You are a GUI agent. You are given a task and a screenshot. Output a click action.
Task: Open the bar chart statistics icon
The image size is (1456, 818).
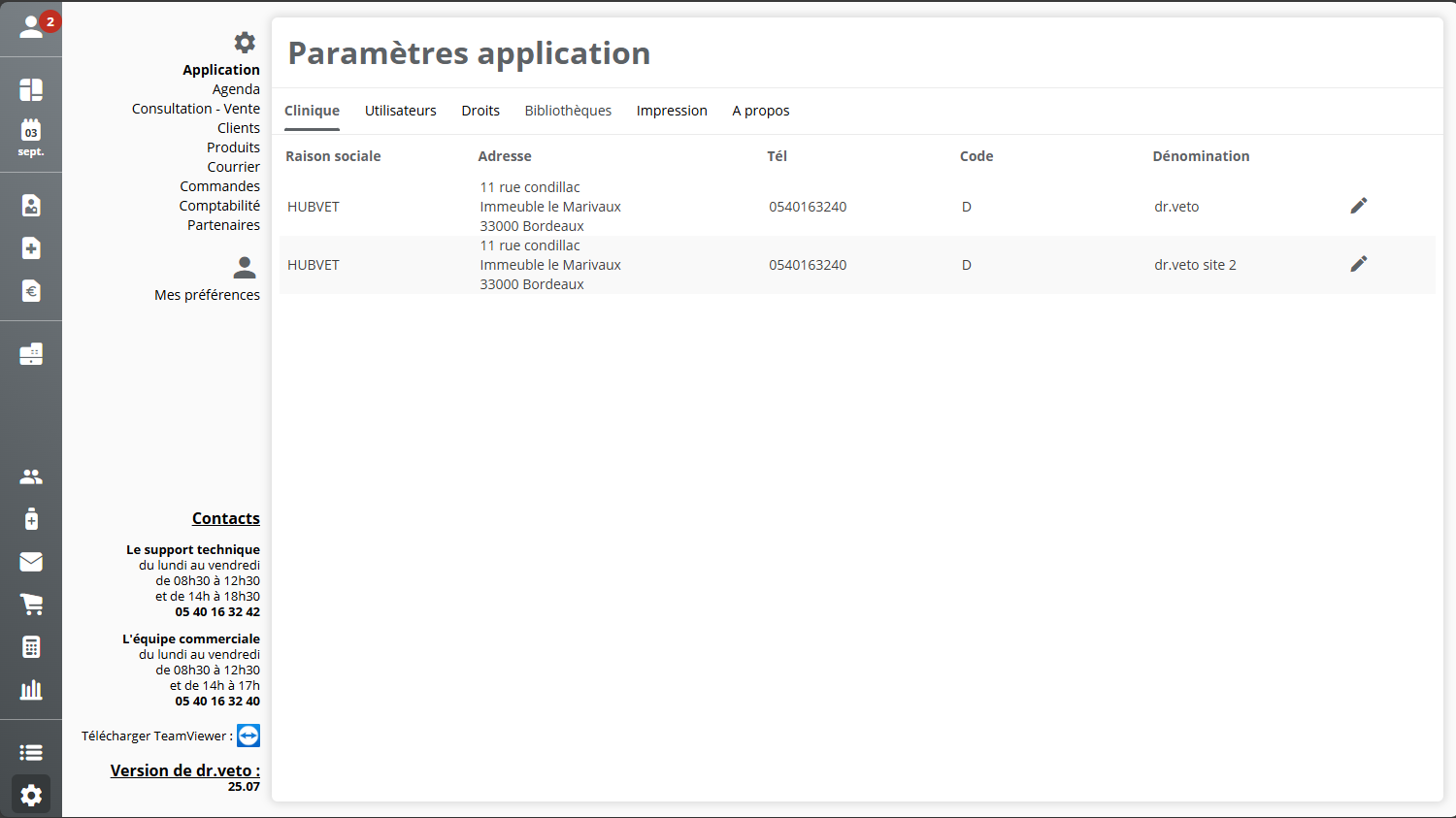31,690
